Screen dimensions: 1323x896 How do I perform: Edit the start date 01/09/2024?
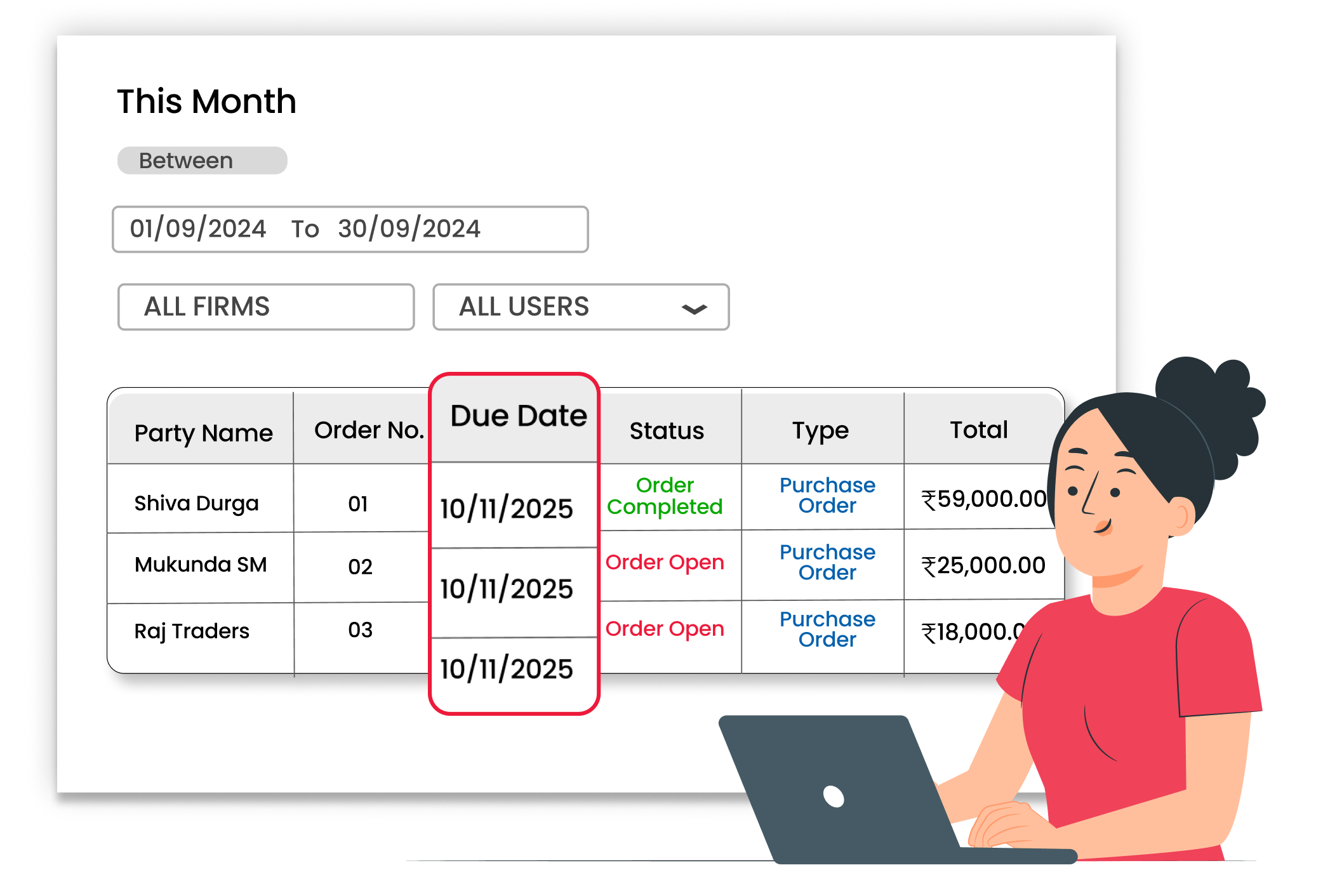(197, 229)
